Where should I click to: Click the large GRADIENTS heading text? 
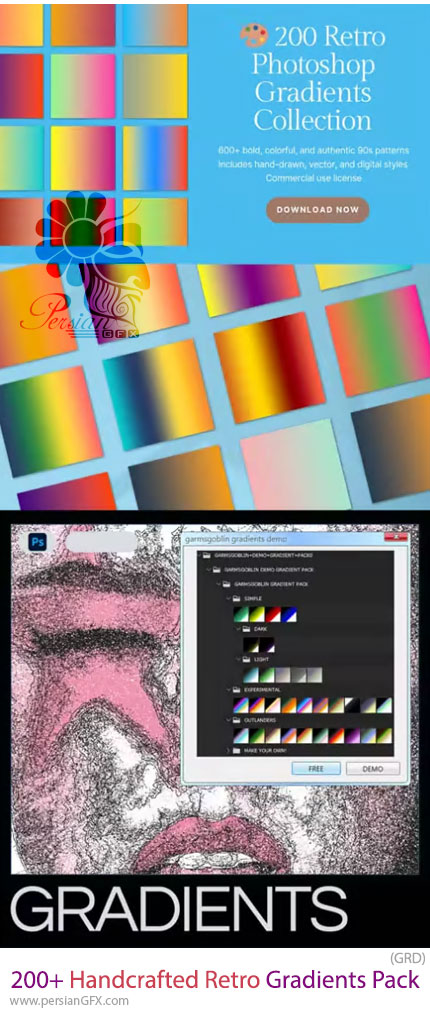coord(179,909)
